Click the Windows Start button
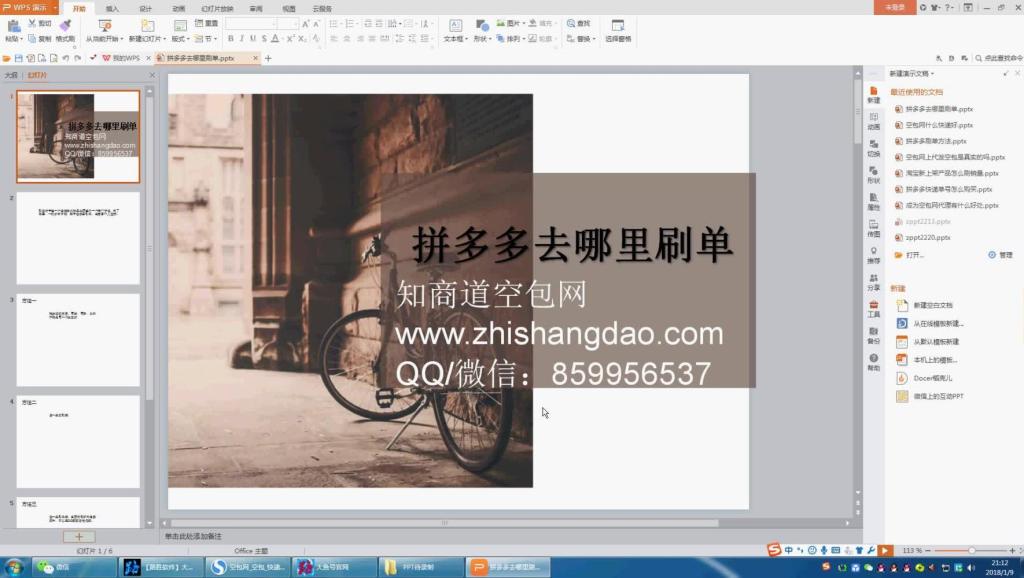1024x578 pixels. 13,566
